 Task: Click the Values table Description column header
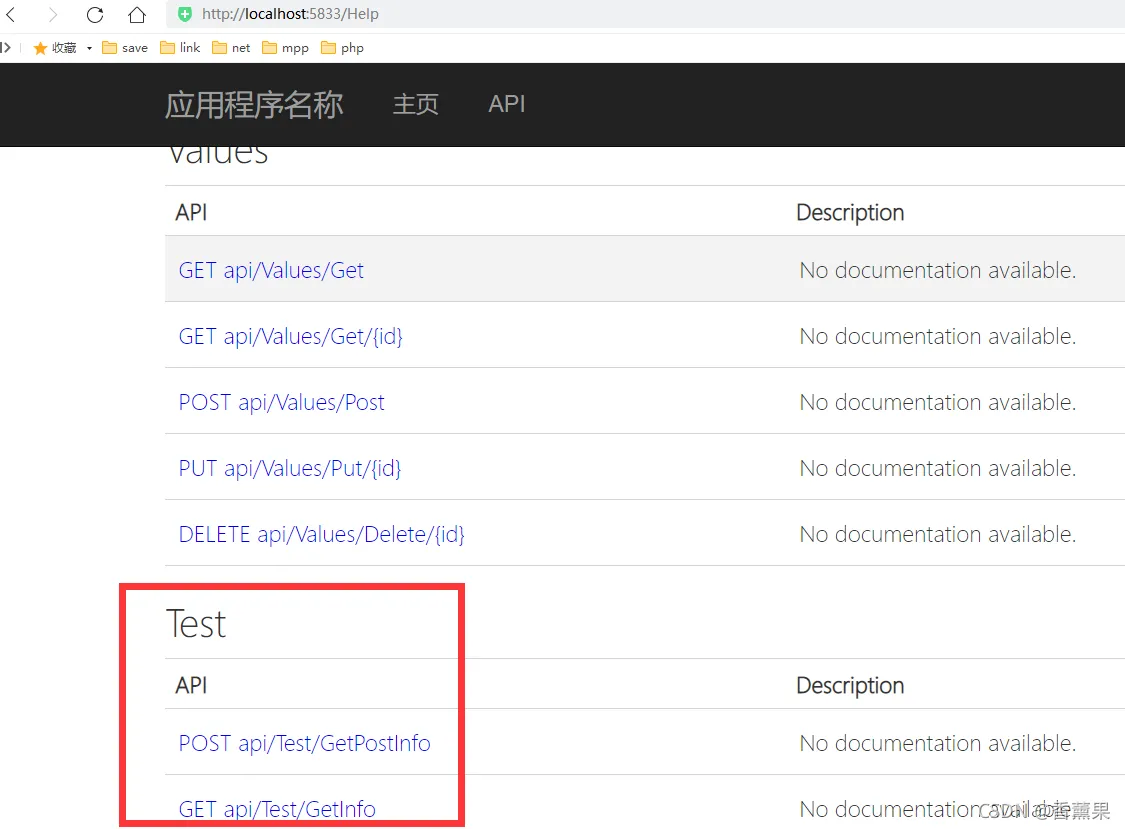tap(850, 213)
